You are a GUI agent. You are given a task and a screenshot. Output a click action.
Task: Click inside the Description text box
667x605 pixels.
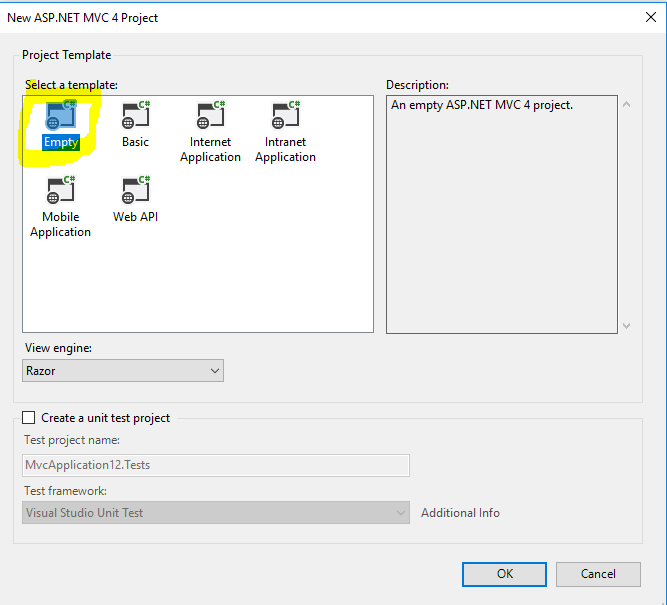(500, 220)
